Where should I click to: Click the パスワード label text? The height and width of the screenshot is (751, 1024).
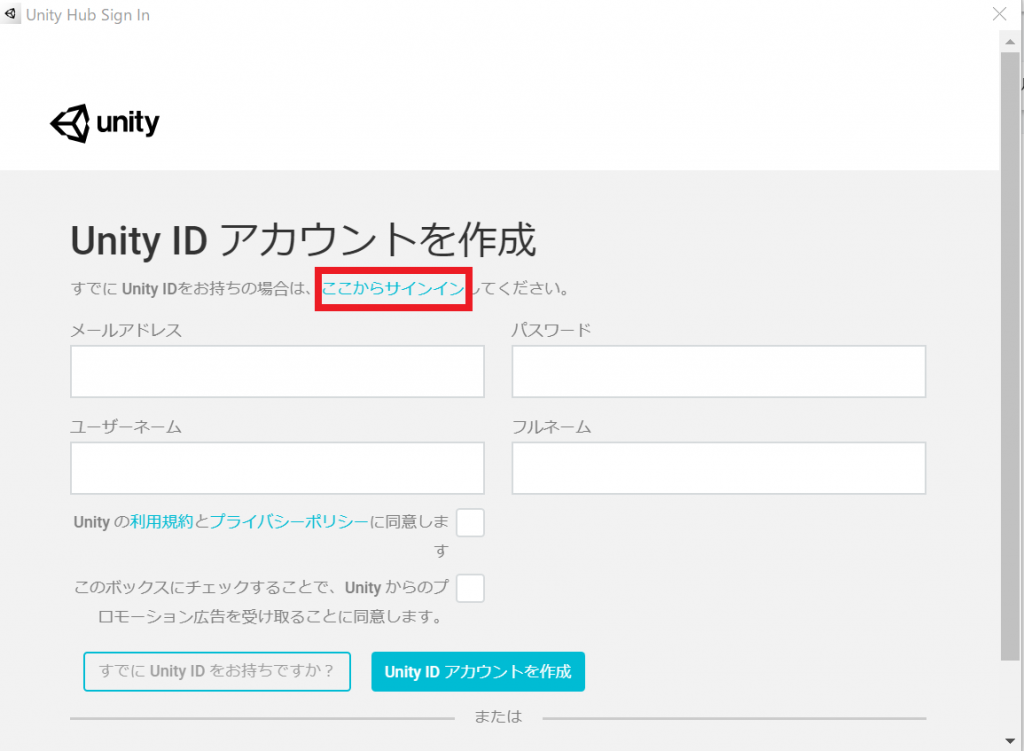click(551, 330)
